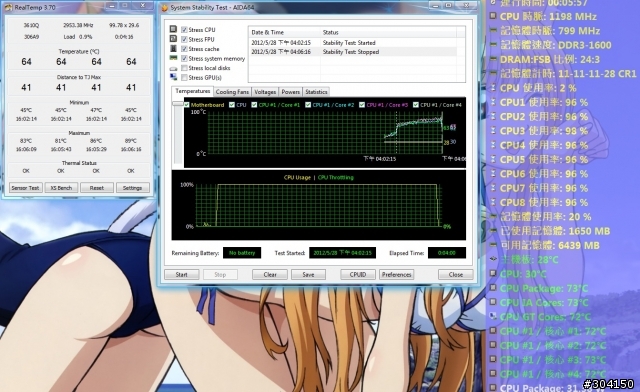Enable the Stress local disks checkbox
The height and width of the screenshot is (392, 640).
[x=184, y=68]
